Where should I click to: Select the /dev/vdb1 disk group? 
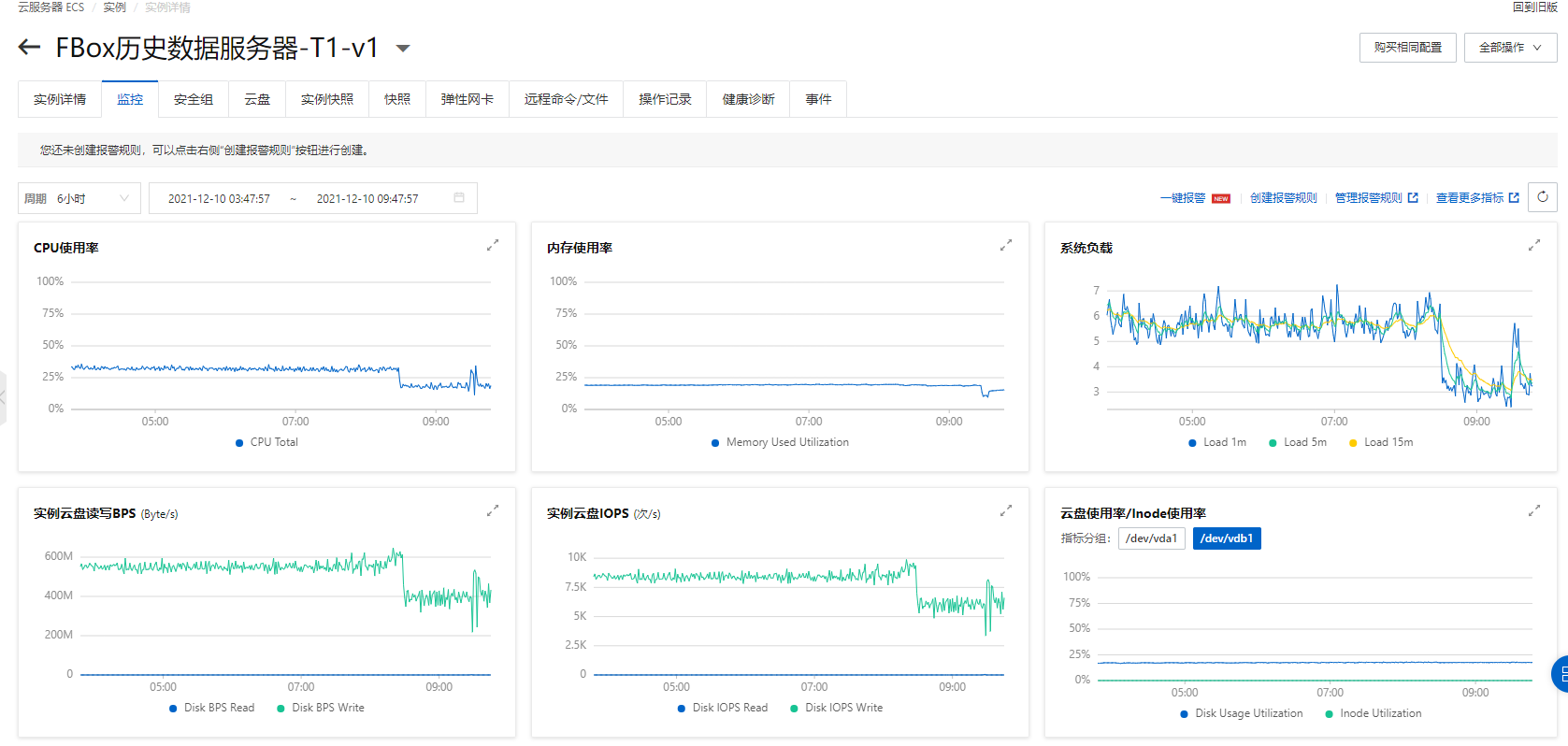[x=1227, y=538]
